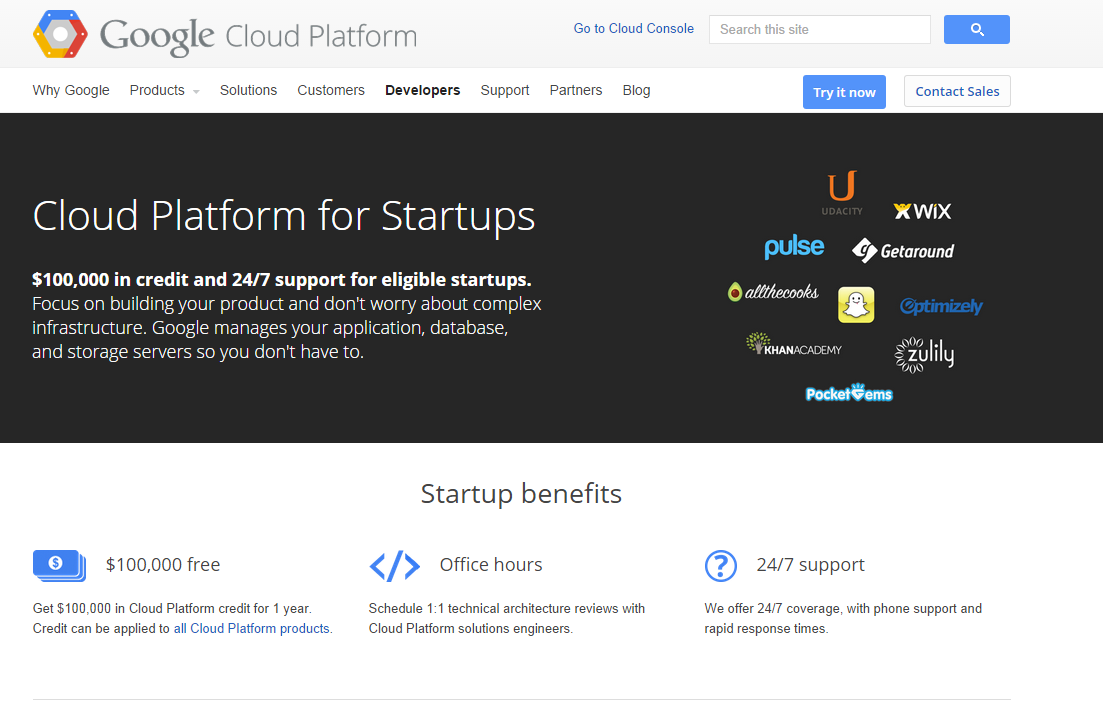
Task: Click the Contact Sales button
Action: tap(957, 91)
